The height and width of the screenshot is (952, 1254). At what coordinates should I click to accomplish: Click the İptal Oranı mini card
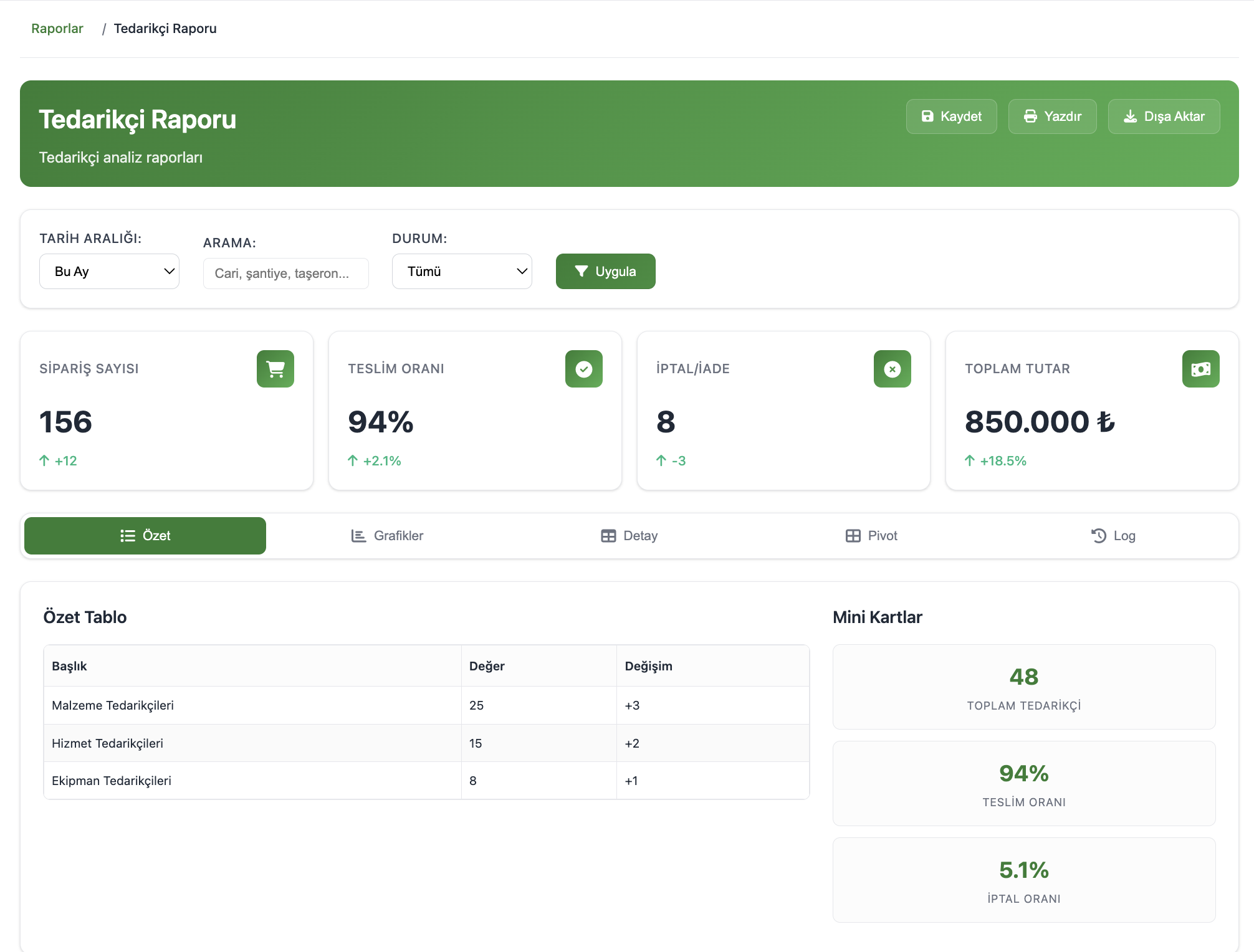[x=1023, y=880]
